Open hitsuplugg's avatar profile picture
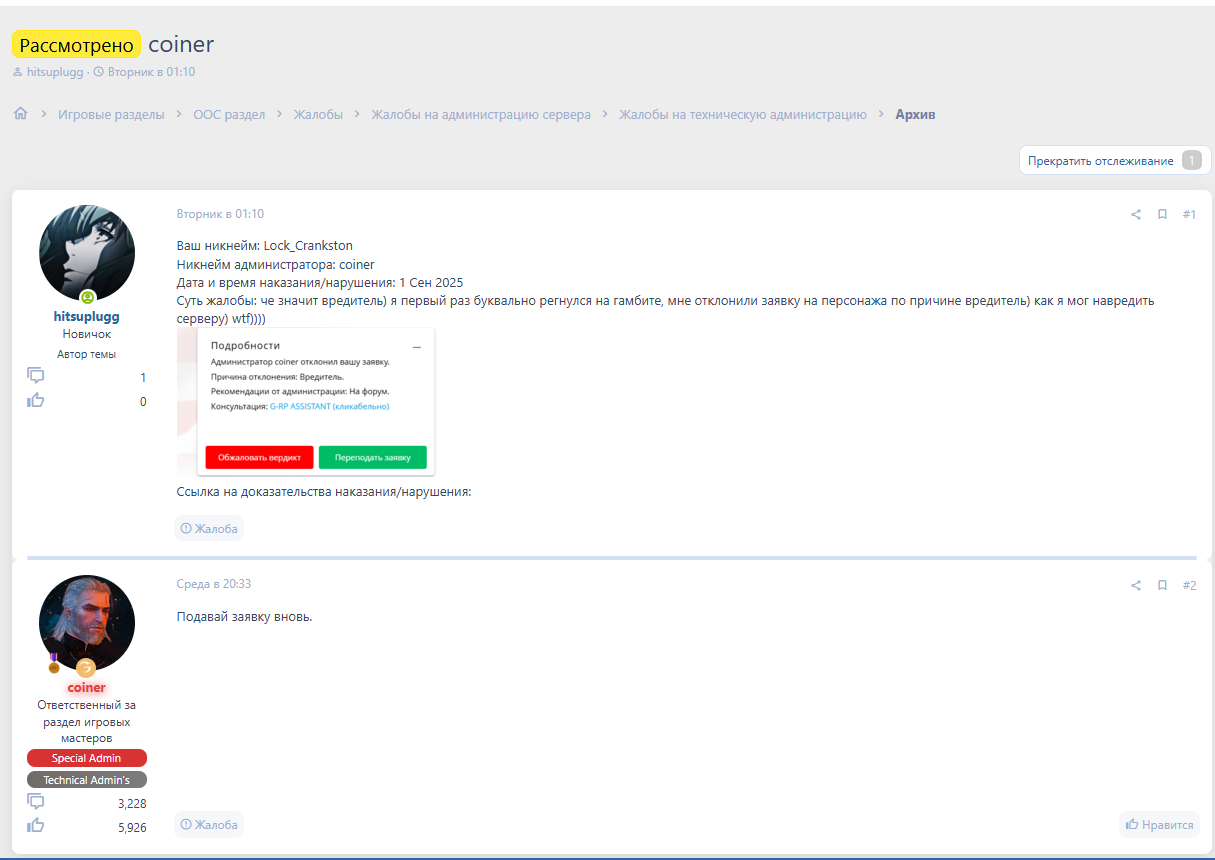The height and width of the screenshot is (860, 1215). coord(87,253)
